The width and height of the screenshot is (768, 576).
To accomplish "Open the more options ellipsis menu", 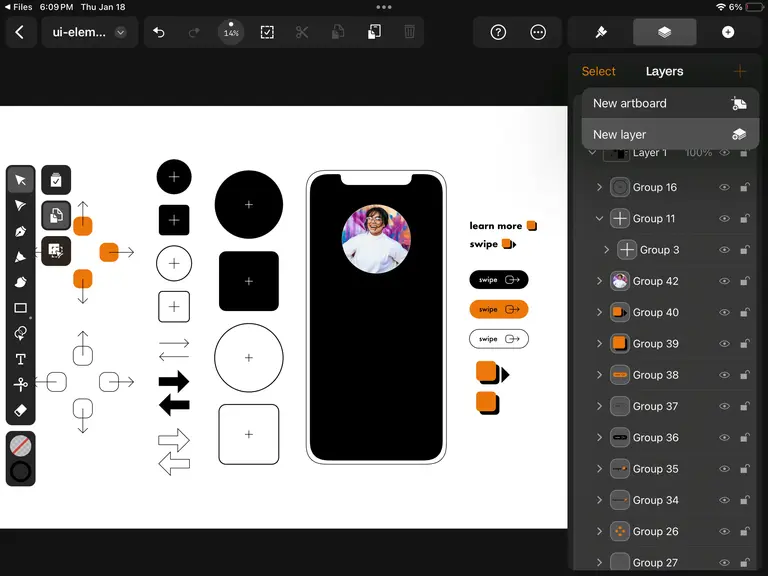I will [x=538, y=32].
